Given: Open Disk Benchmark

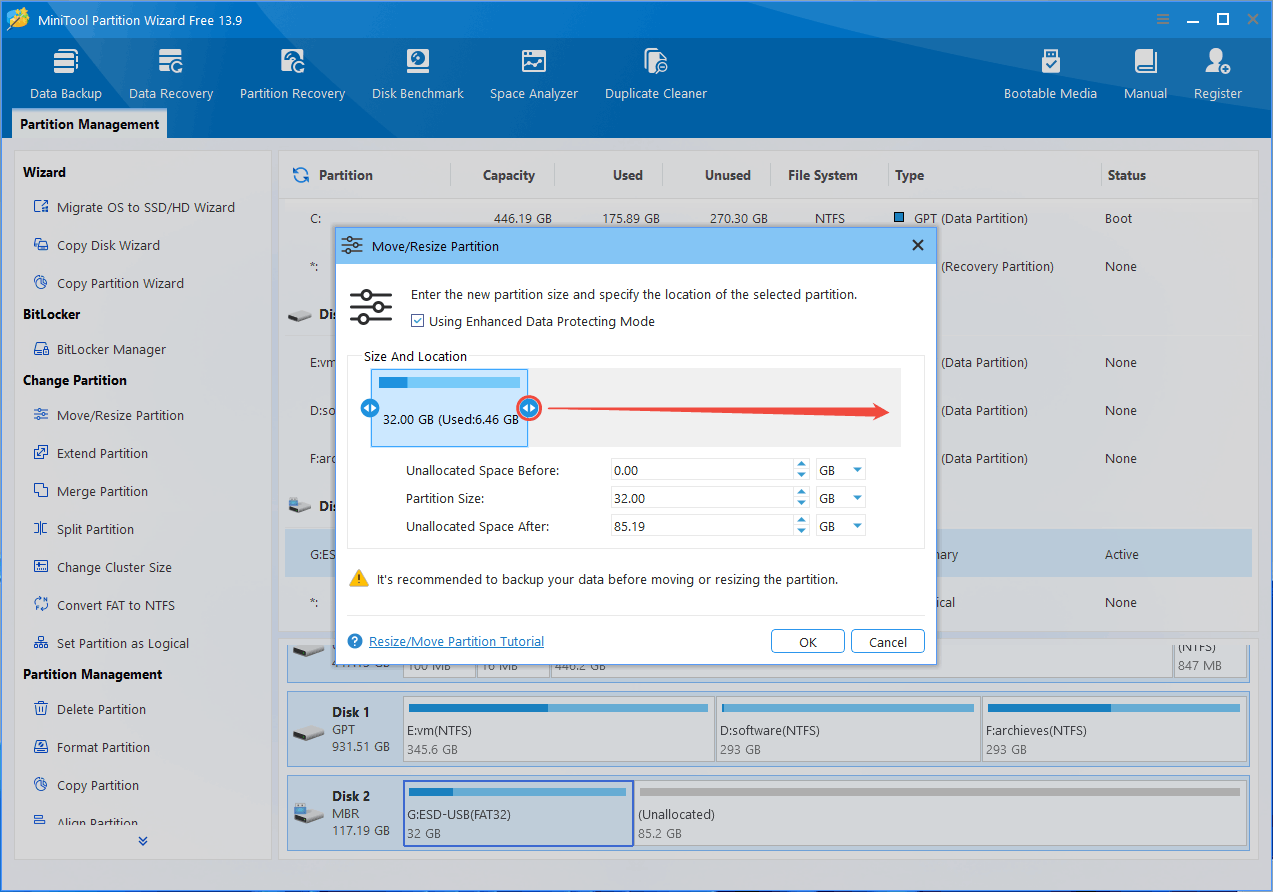Looking at the screenshot, I should pos(418,74).
